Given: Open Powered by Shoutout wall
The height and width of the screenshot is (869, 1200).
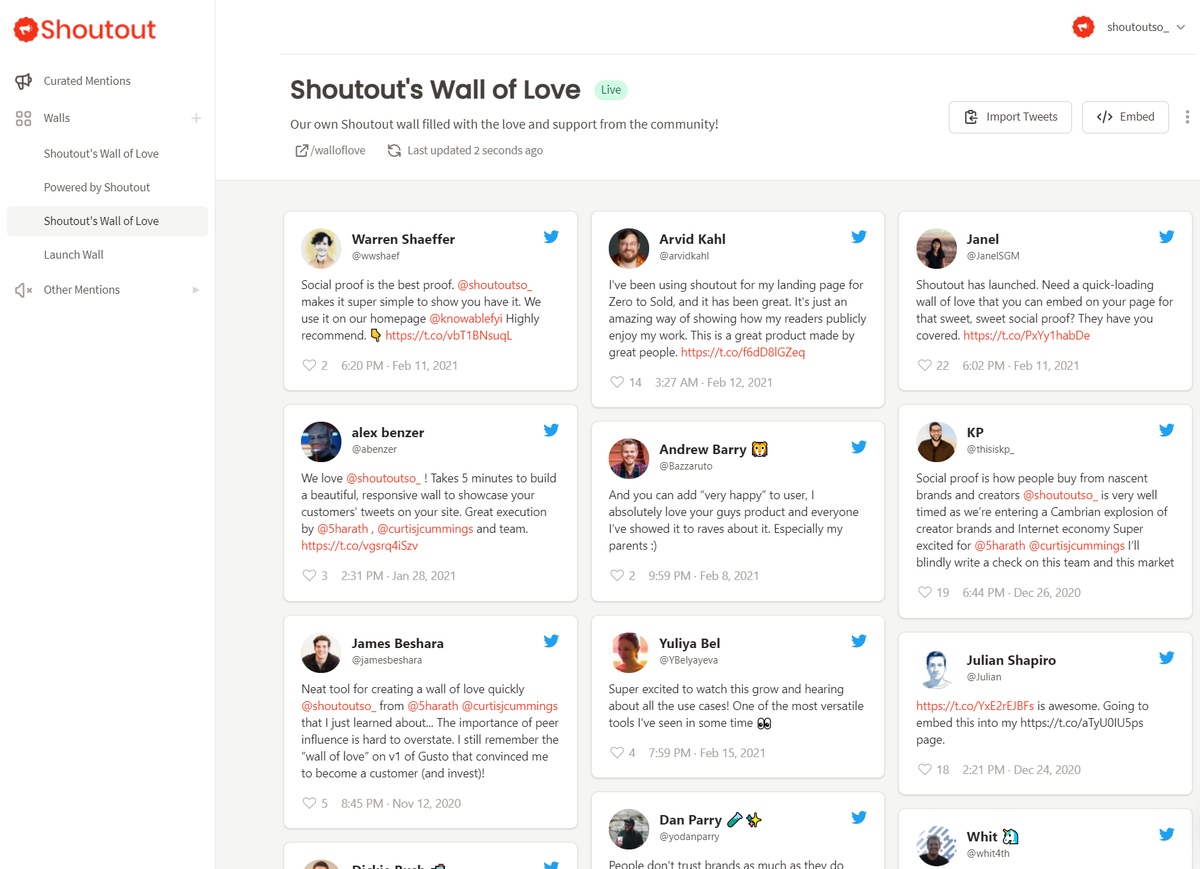Looking at the screenshot, I should click(97, 188).
